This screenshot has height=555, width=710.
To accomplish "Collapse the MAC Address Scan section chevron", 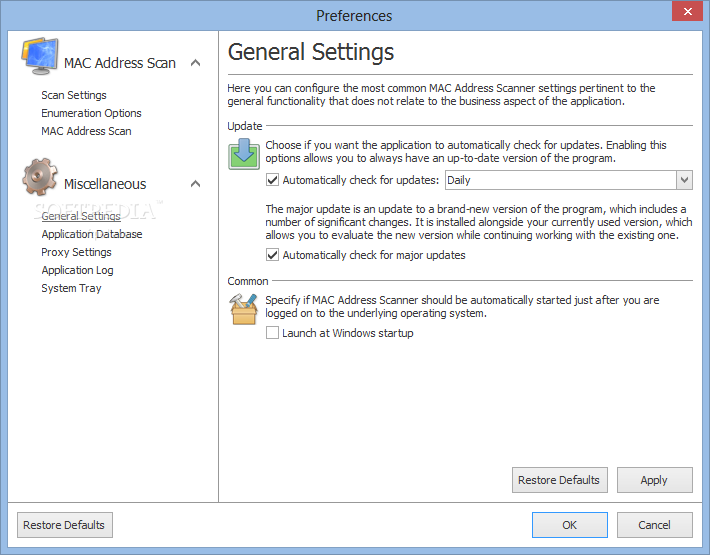I will 196,63.
